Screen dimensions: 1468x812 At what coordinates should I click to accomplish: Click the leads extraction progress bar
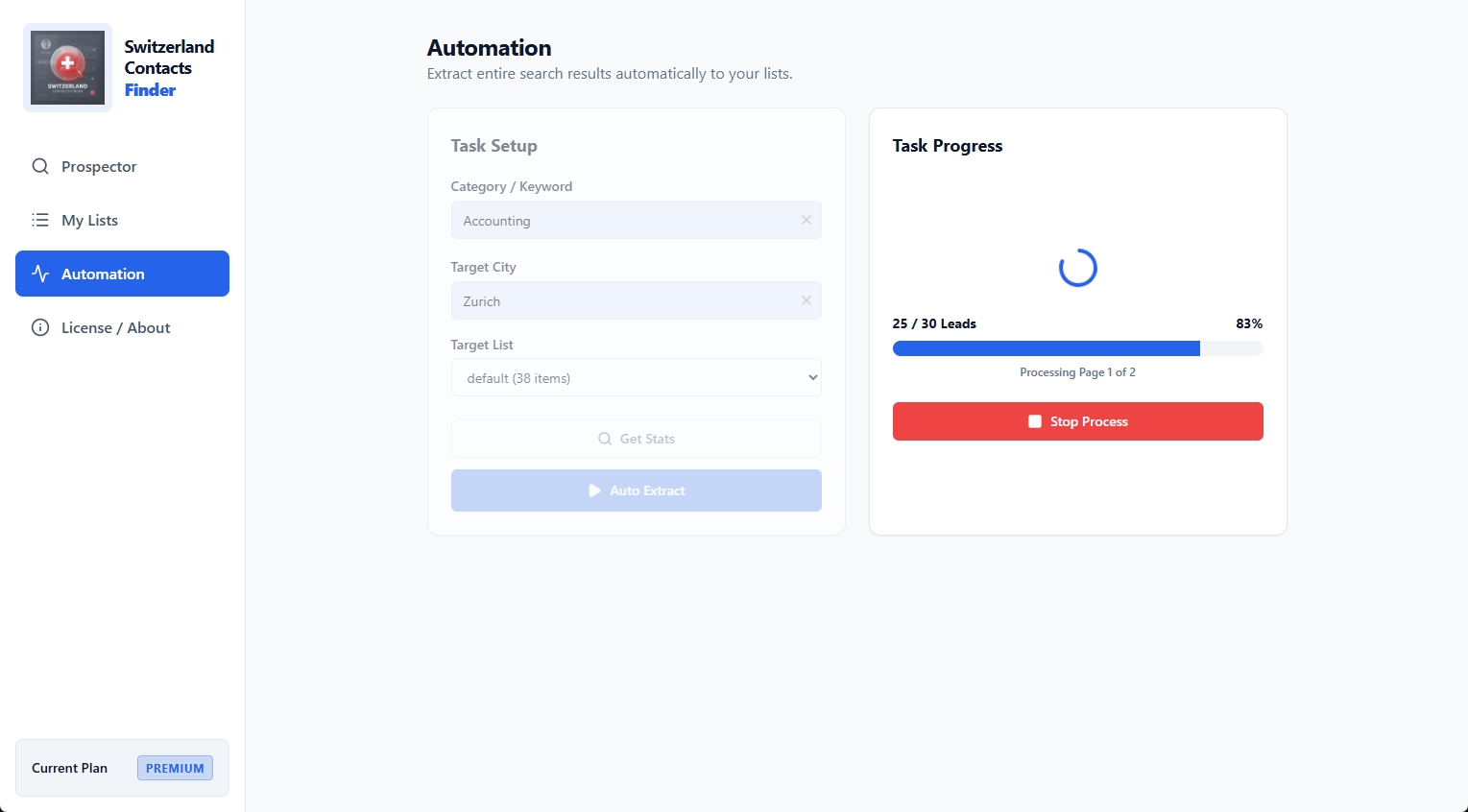coord(1077,347)
